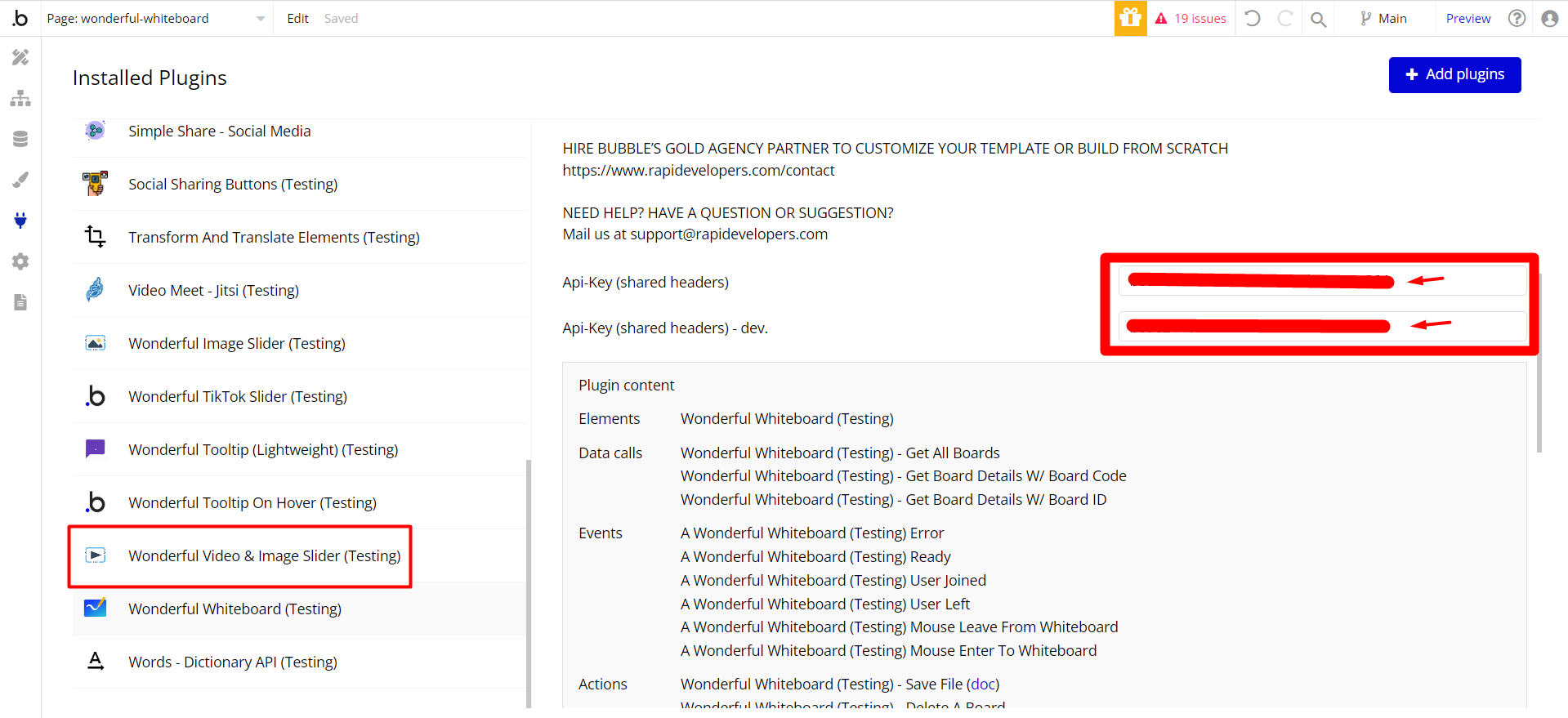Screen dimensions: 1568x718
Task: Open the Workflow tab icon in sidebar
Action: (20, 98)
